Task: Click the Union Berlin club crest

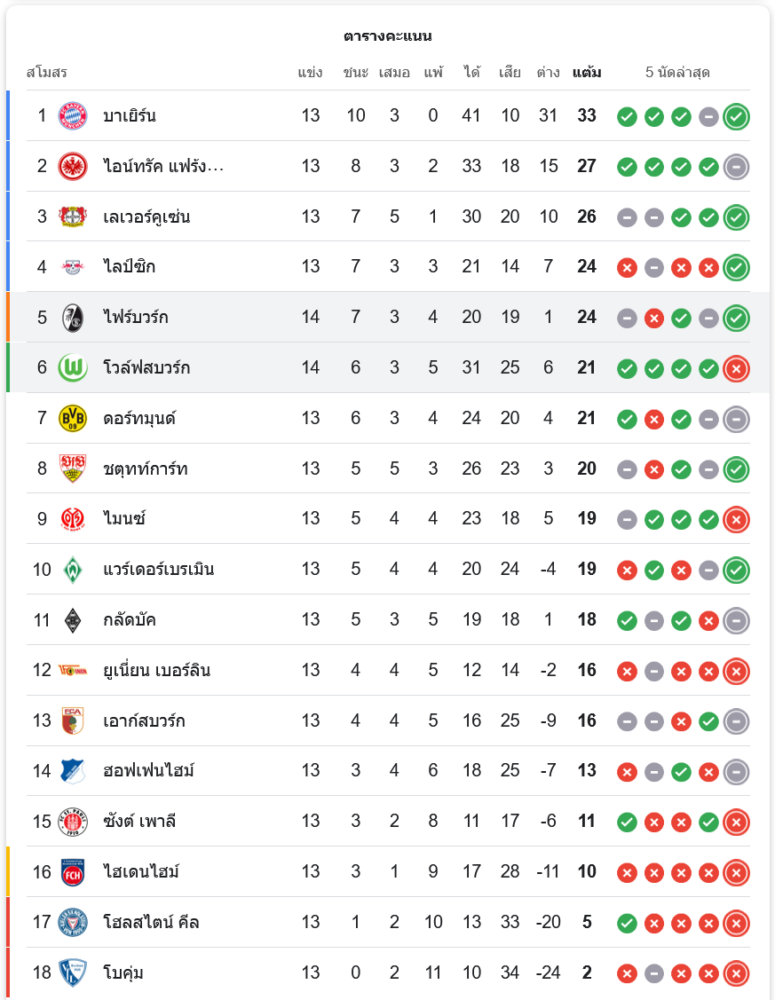Action: pos(73,670)
